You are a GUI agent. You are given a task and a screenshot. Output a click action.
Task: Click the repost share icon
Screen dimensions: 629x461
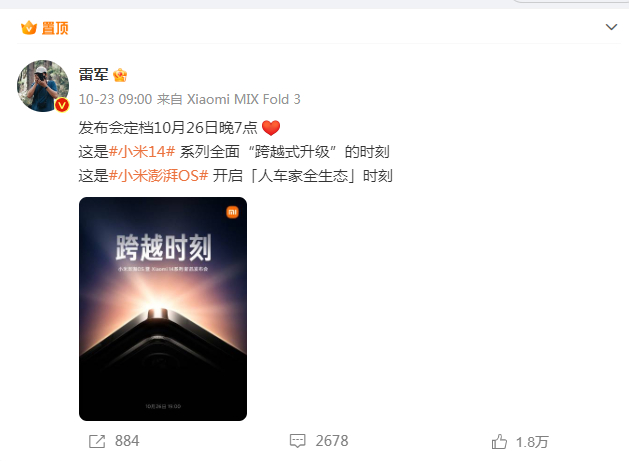click(97, 441)
